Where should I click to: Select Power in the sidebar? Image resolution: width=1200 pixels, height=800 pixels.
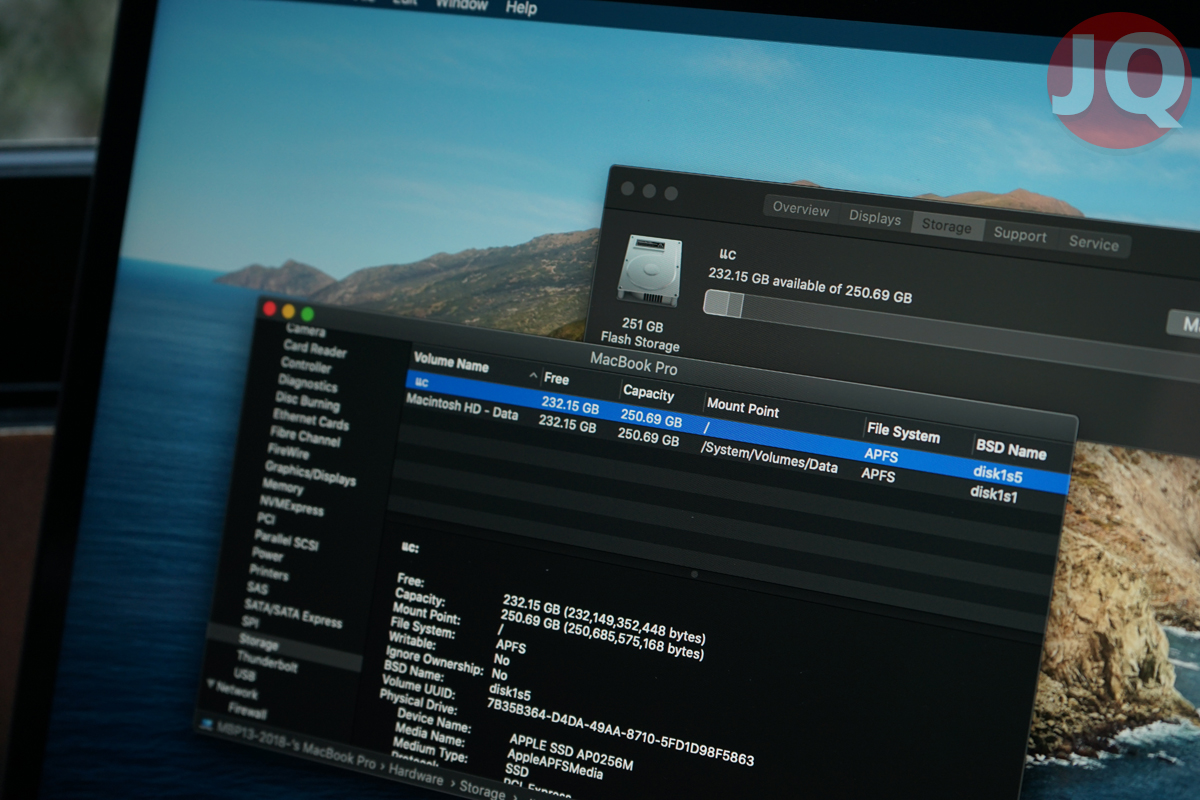(x=268, y=554)
